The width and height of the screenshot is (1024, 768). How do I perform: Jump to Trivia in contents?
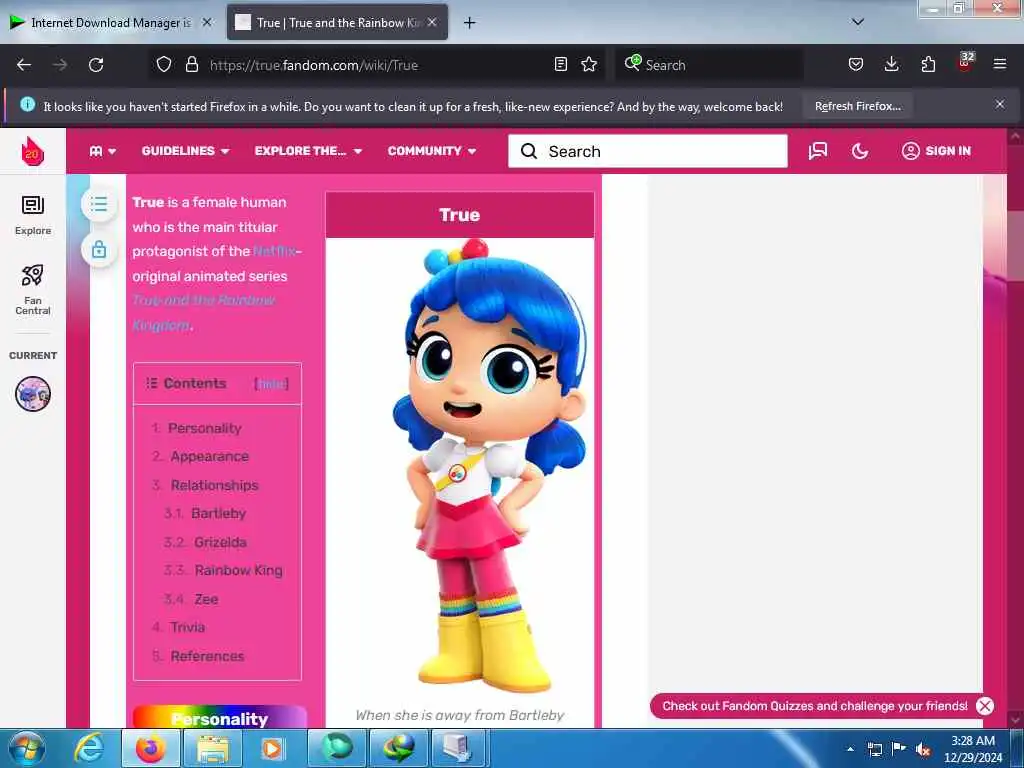(x=187, y=627)
